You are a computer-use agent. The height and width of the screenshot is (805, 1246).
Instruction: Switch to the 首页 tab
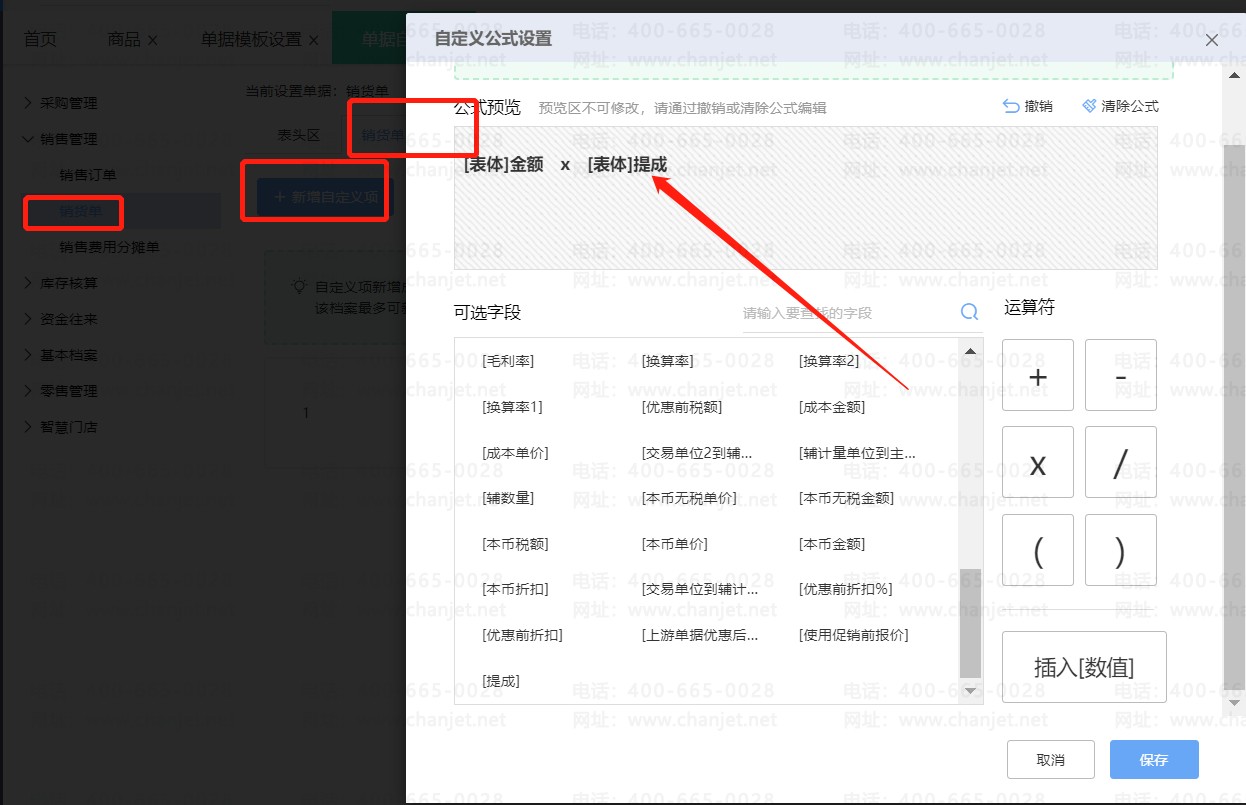click(40, 40)
